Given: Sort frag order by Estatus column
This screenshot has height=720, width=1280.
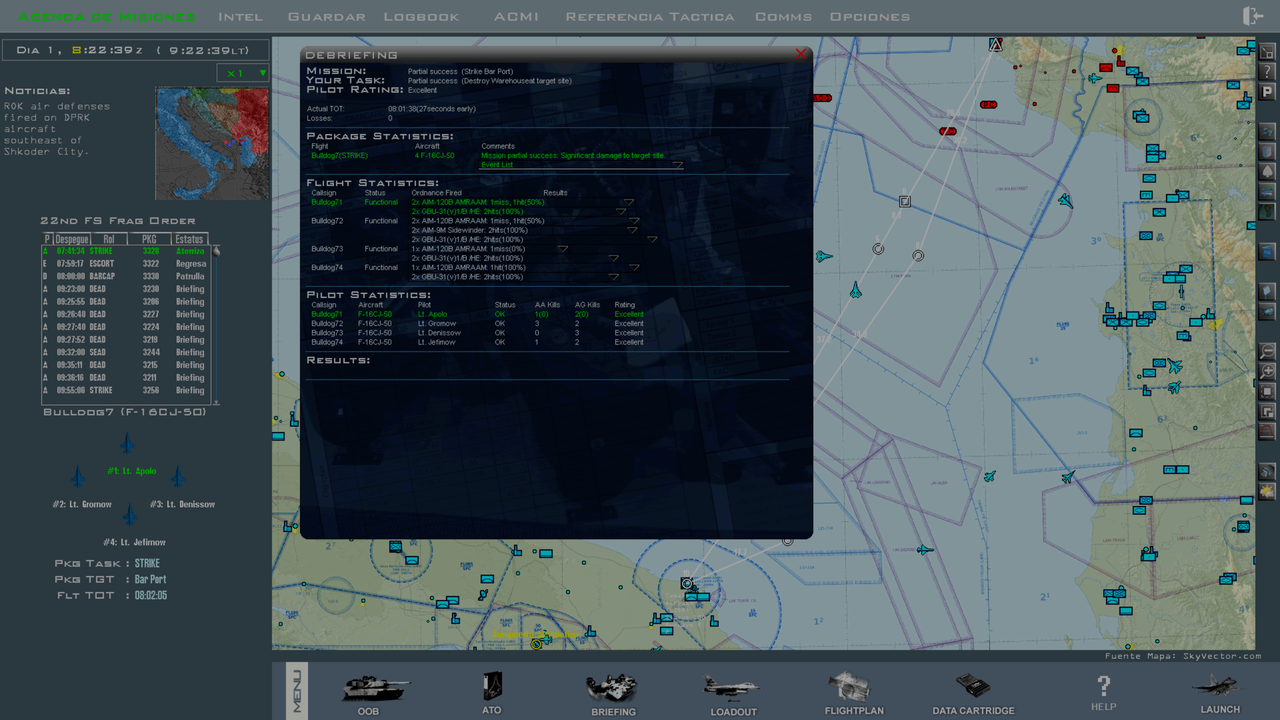Looking at the screenshot, I should click(189, 239).
